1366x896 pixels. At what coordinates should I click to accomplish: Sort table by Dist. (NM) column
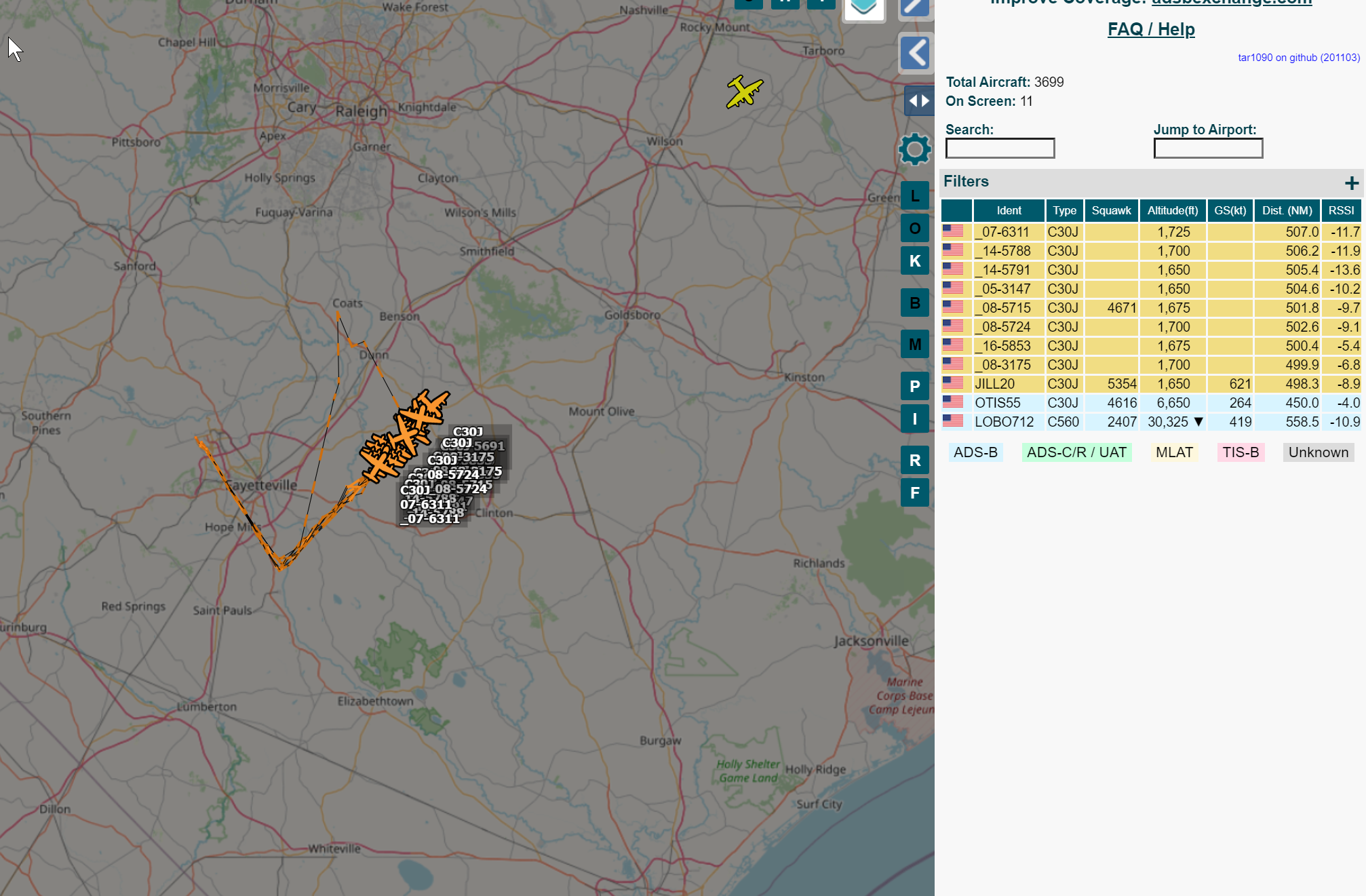pyautogui.click(x=1287, y=211)
